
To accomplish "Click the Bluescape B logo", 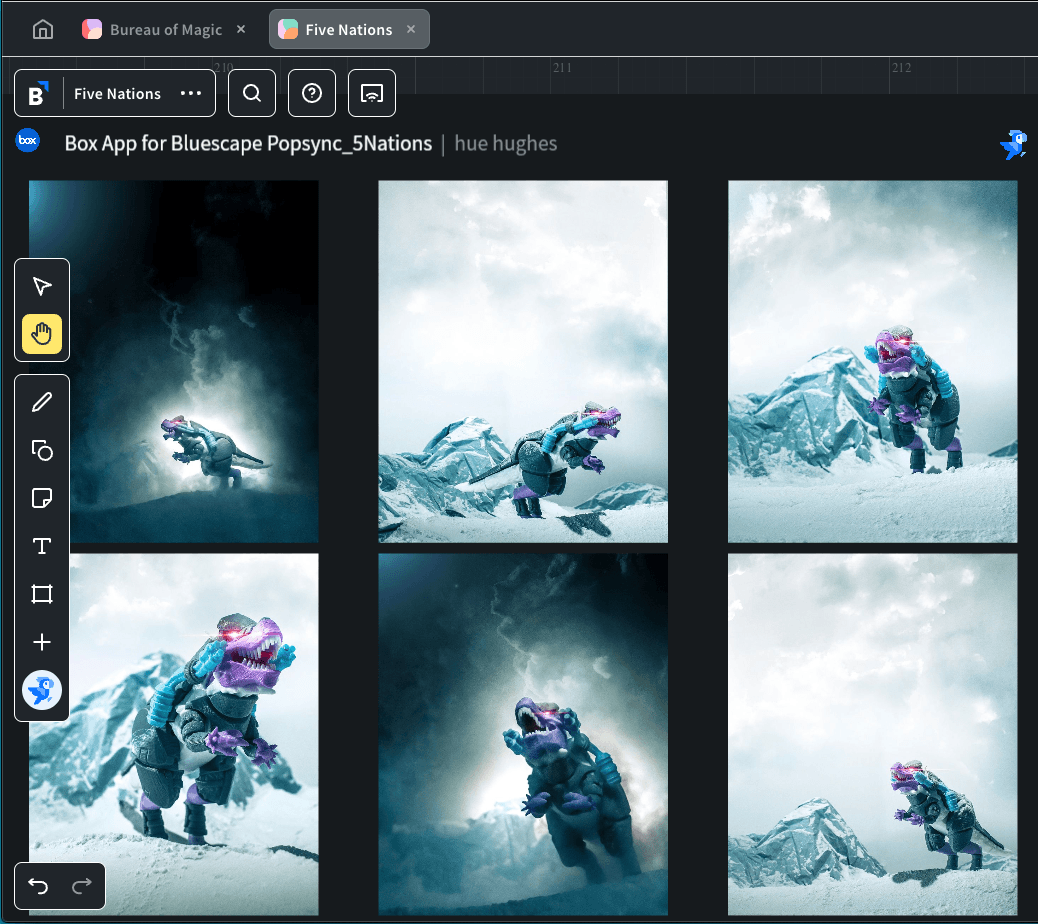I will click(x=38, y=94).
